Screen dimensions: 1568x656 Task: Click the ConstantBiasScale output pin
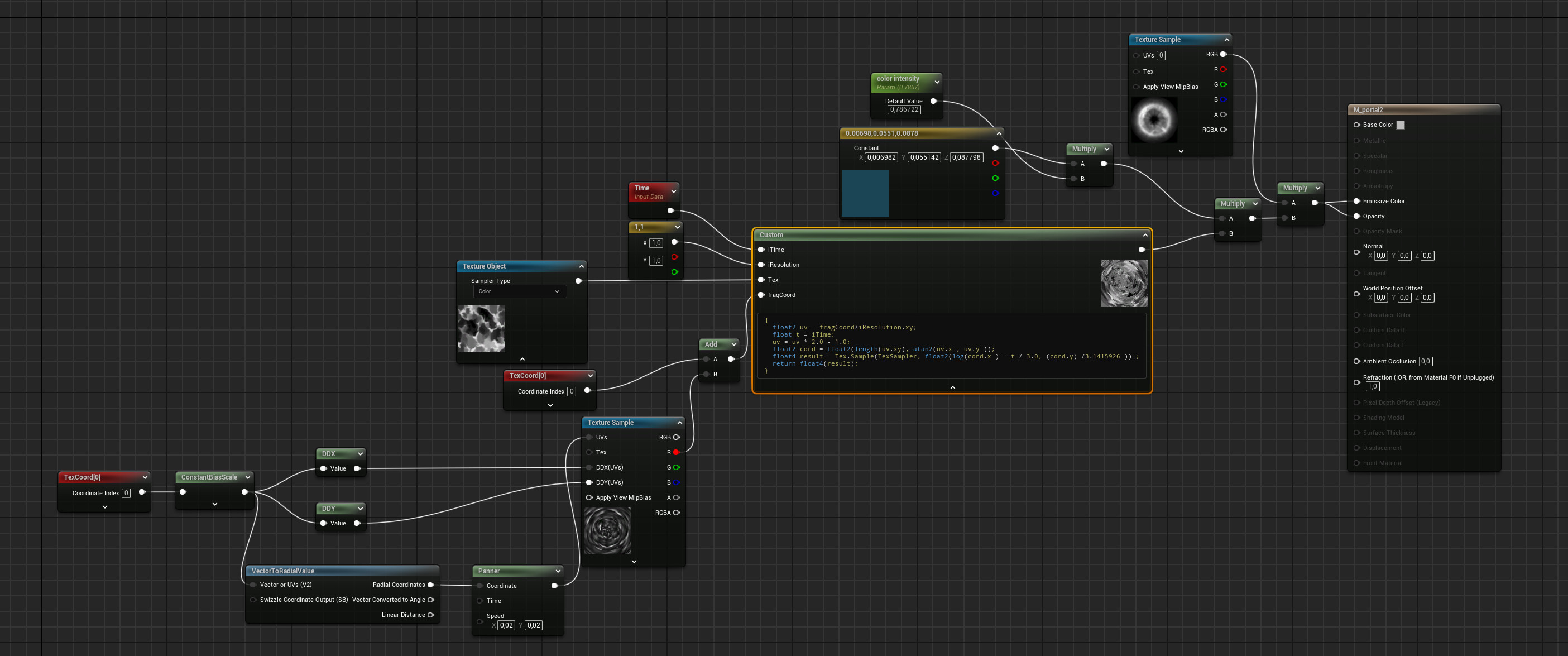(244, 492)
